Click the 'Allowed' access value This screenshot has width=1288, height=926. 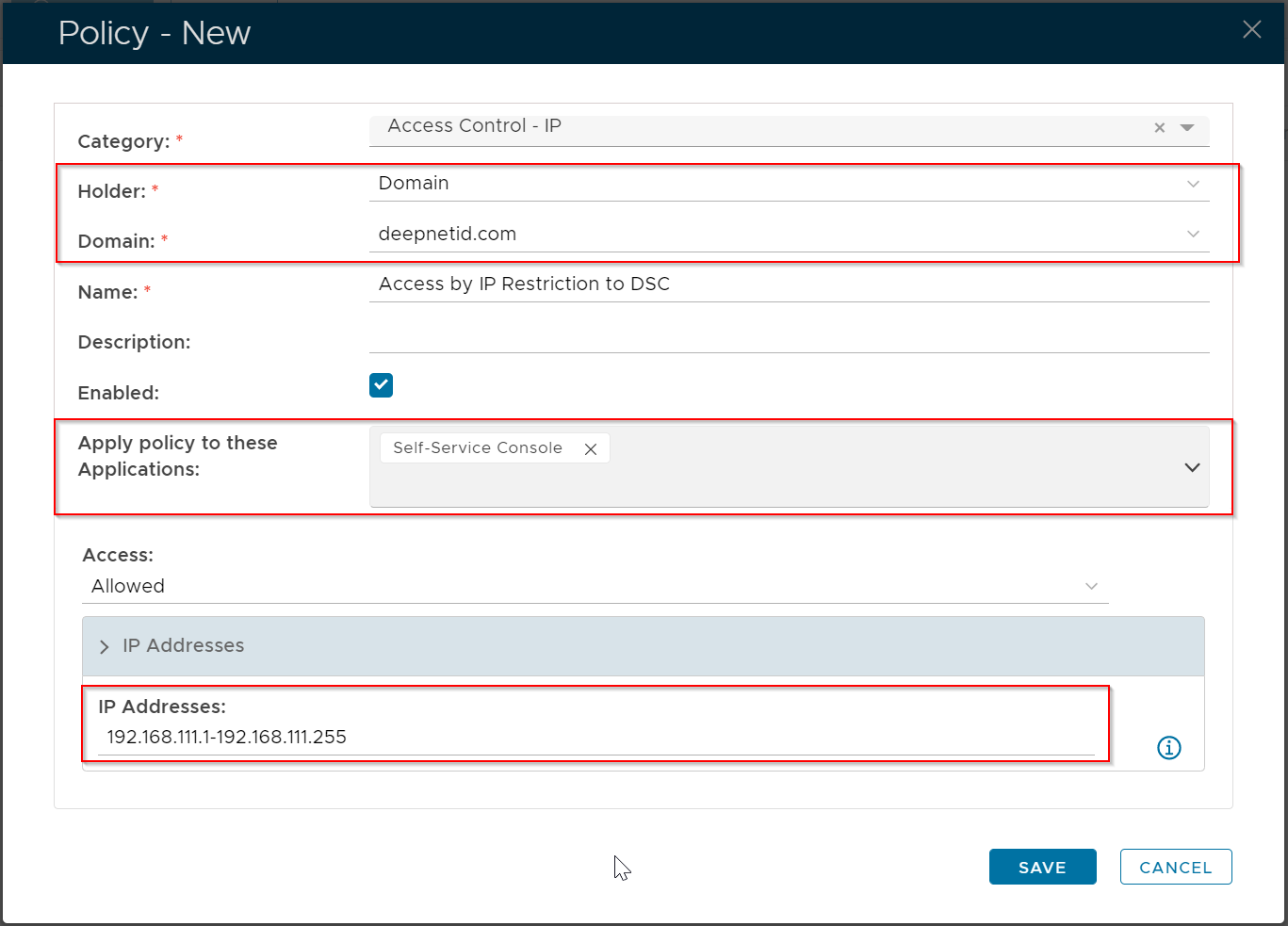128,586
